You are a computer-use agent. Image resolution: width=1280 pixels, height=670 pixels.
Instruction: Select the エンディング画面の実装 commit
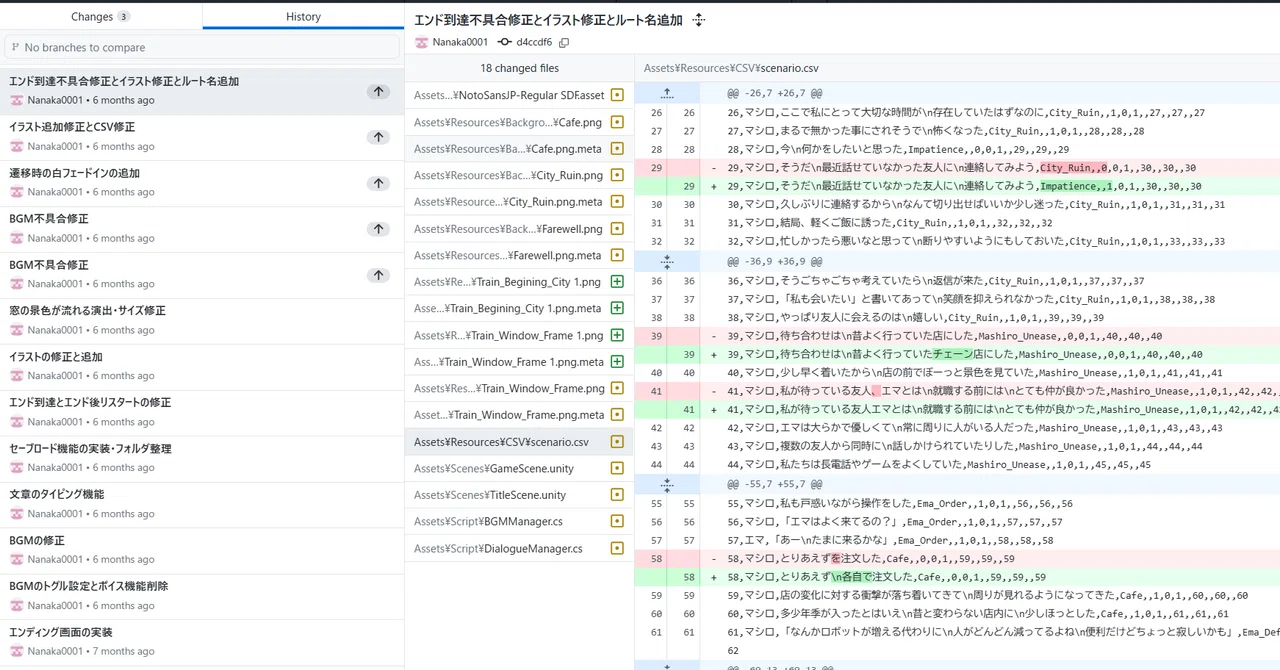tap(202, 641)
